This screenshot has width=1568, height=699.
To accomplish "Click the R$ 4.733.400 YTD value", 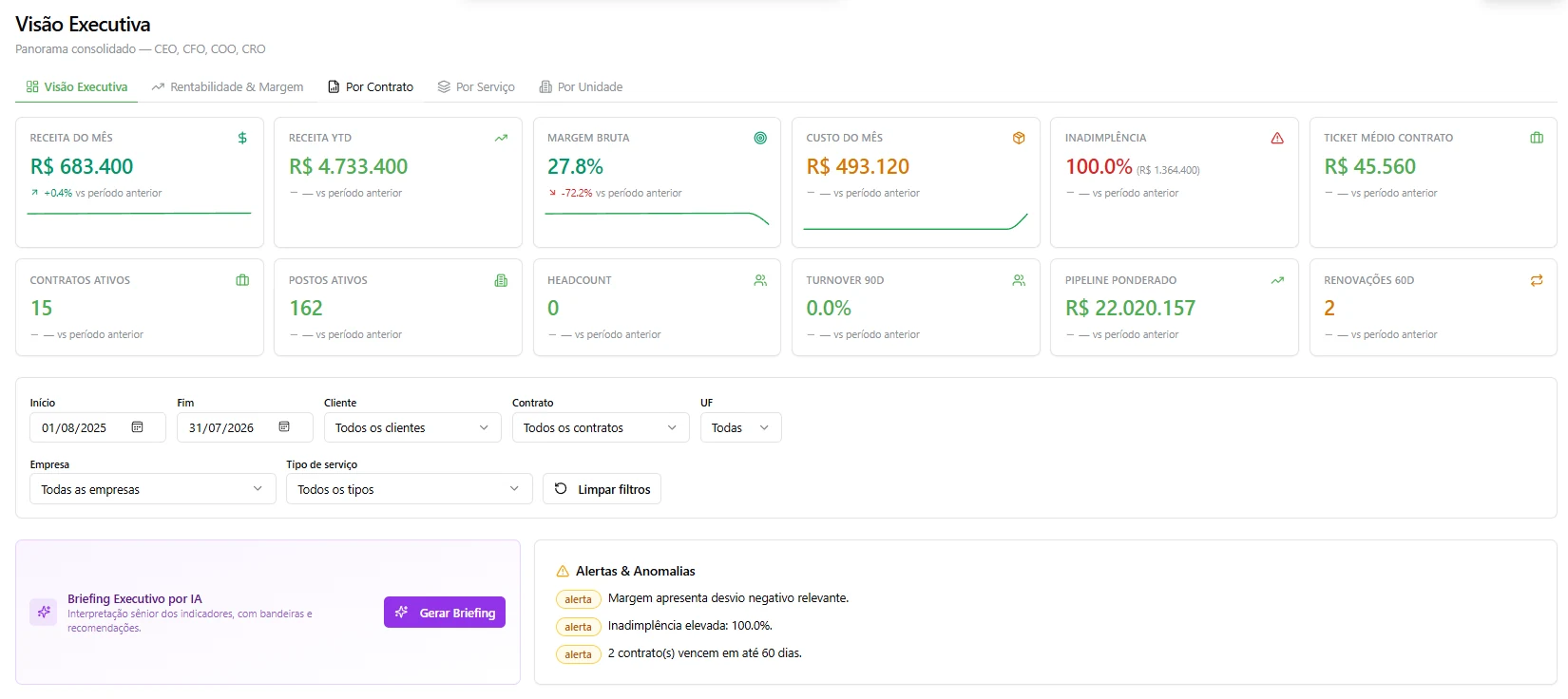I will point(348,166).
